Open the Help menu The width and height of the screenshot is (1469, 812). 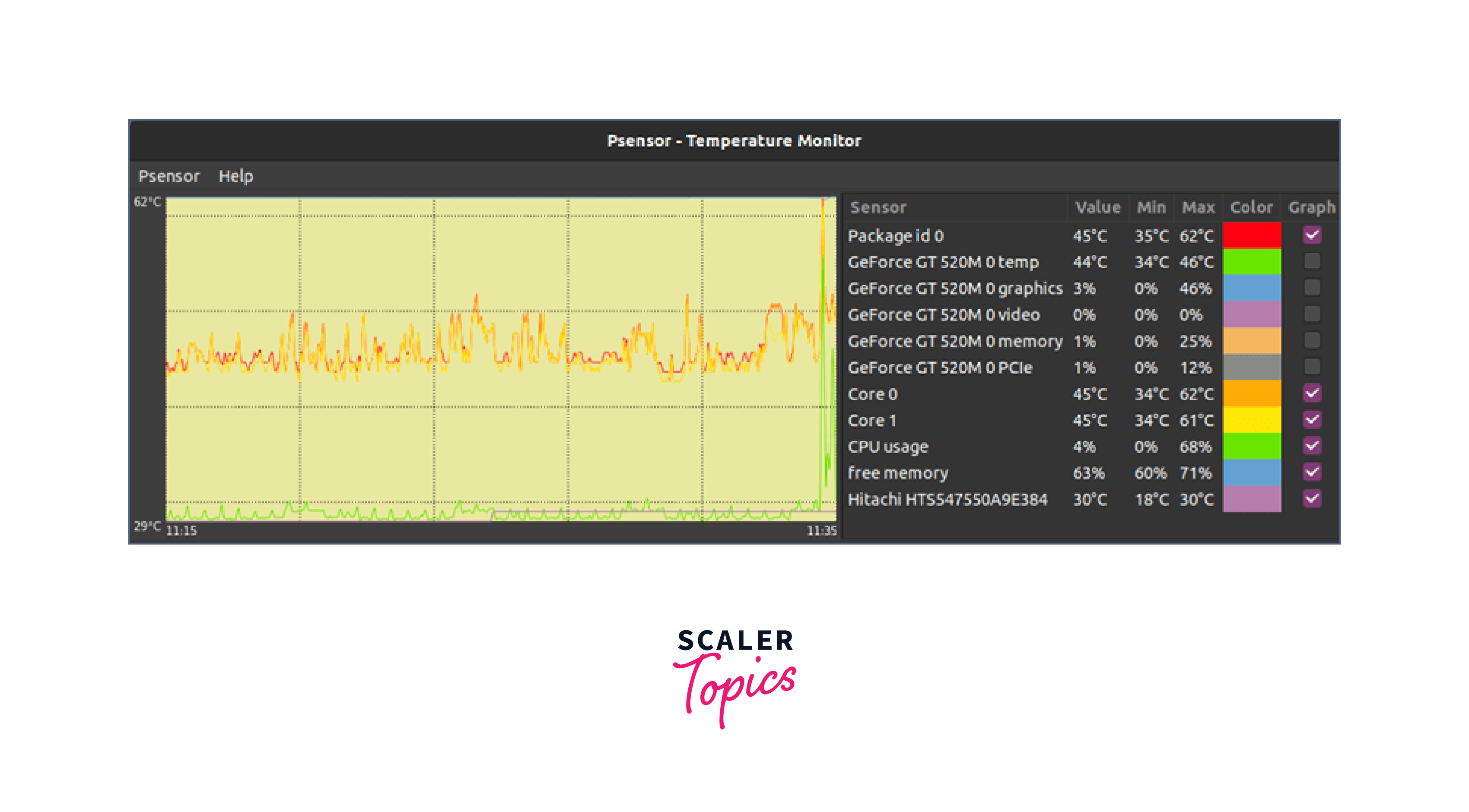pos(235,176)
